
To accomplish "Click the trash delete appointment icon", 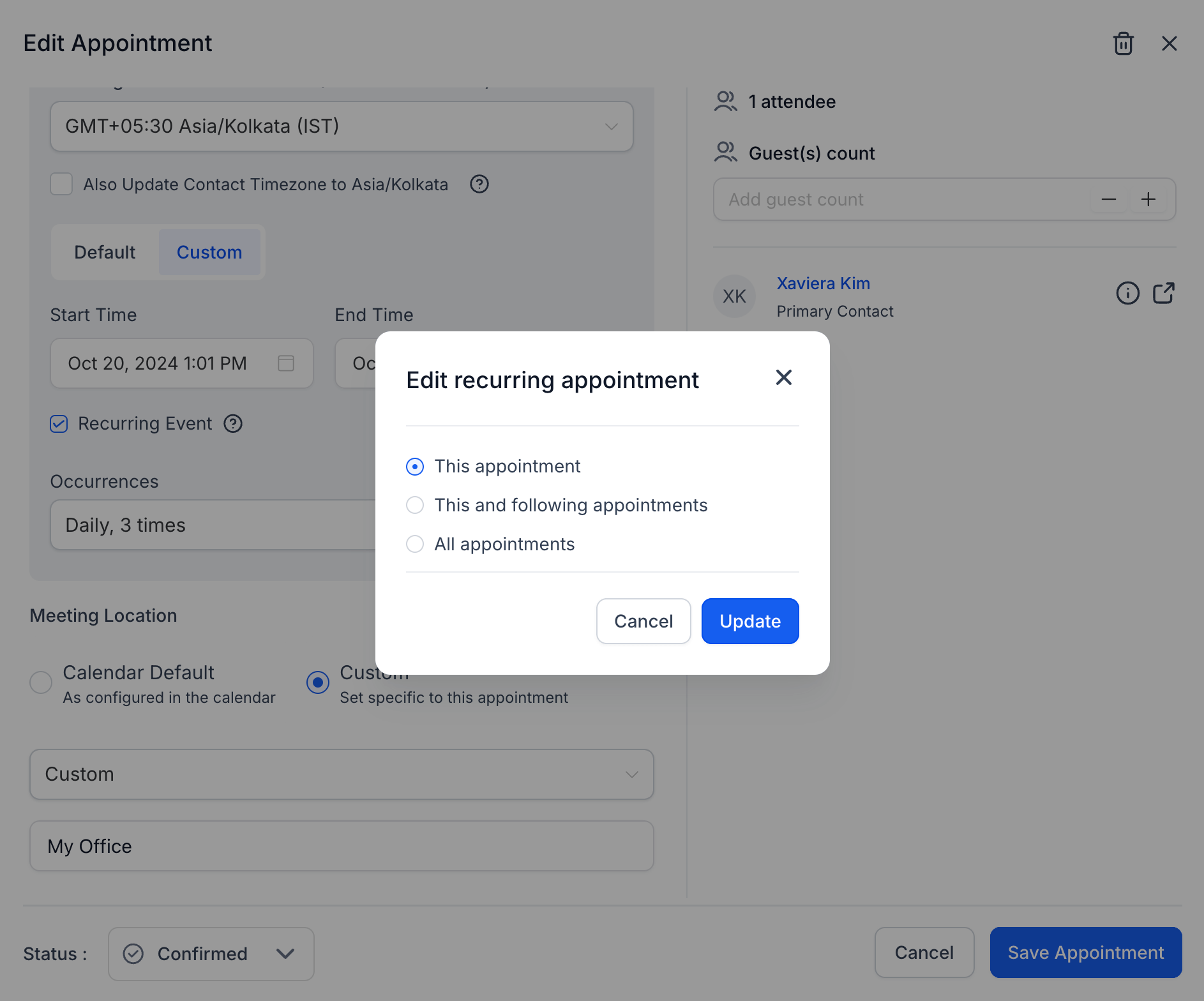I will [x=1123, y=43].
